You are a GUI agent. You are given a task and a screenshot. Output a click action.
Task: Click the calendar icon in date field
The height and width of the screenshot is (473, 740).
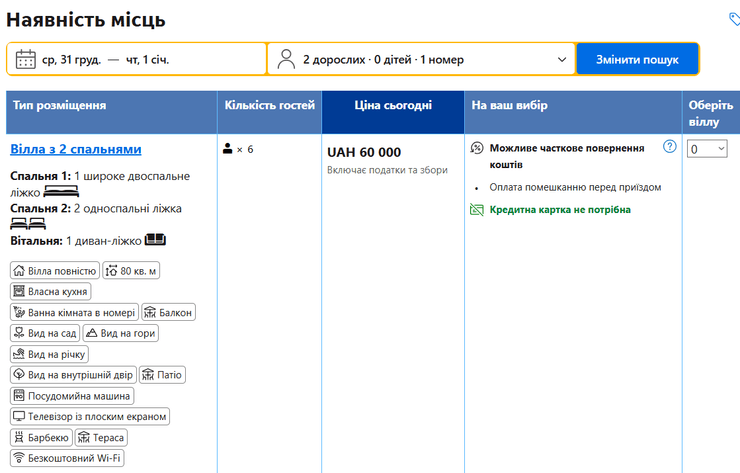tap(26, 59)
